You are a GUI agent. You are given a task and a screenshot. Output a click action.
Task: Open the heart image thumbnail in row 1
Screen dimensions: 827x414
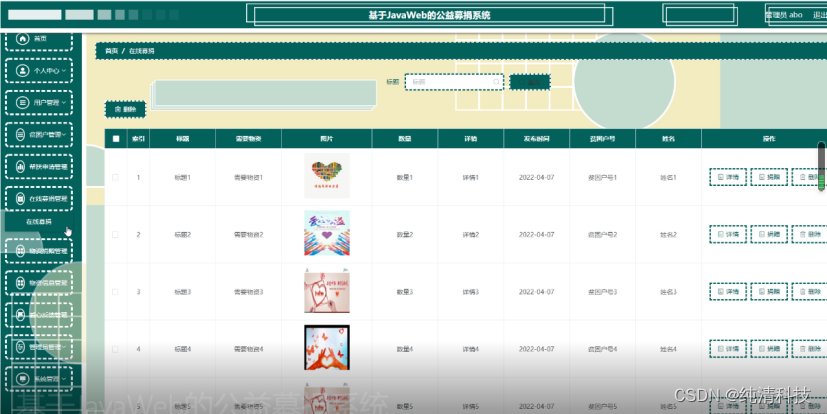(327, 176)
